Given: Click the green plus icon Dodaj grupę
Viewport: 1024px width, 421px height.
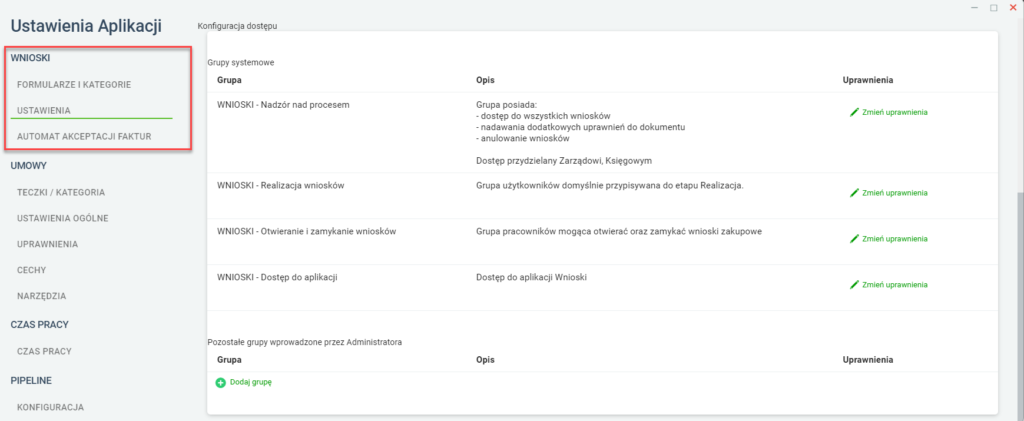Looking at the screenshot, I should (x=221, y=382).
